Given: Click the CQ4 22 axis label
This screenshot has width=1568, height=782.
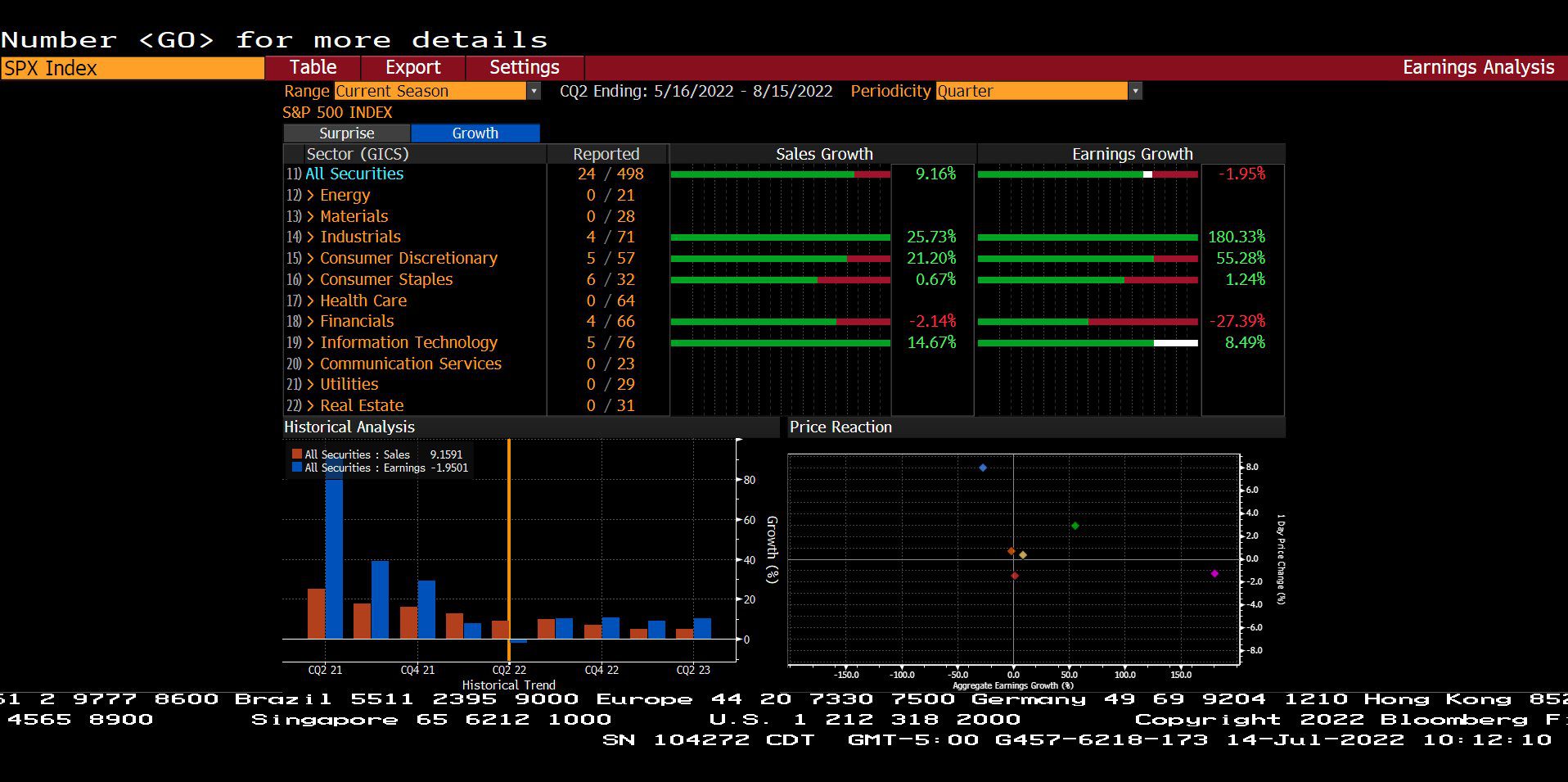Looking at the screenshot, I should pyautogui.click(x=602, y=670).
